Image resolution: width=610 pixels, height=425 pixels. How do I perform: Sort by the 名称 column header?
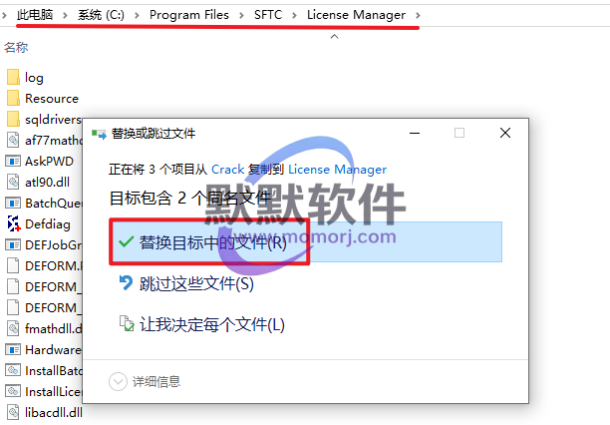(x=16, y=47)
